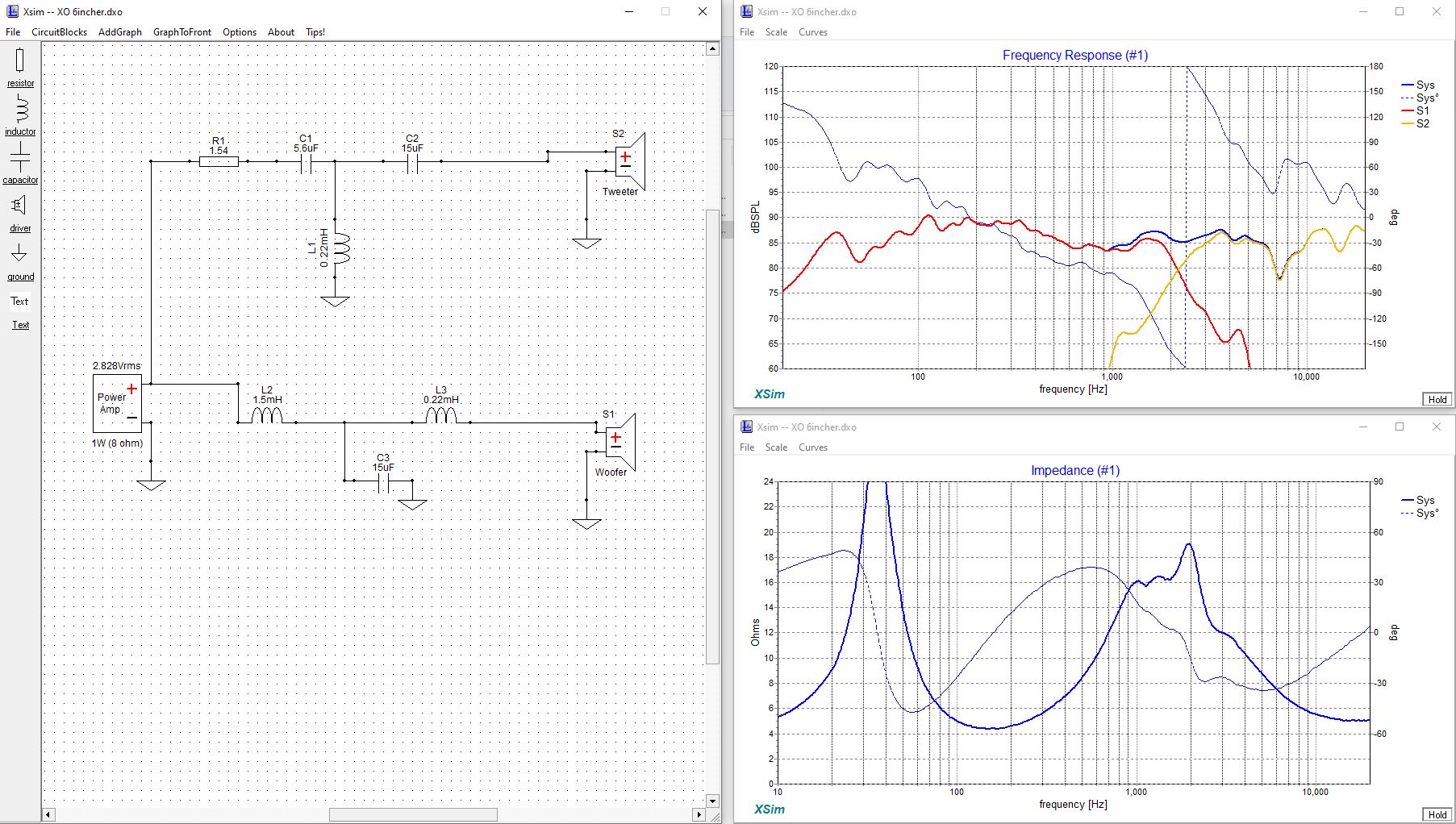Click the Frequency Response (#1) title
The width and height of the screenshot is (1456, 824).
[1074, 55]
